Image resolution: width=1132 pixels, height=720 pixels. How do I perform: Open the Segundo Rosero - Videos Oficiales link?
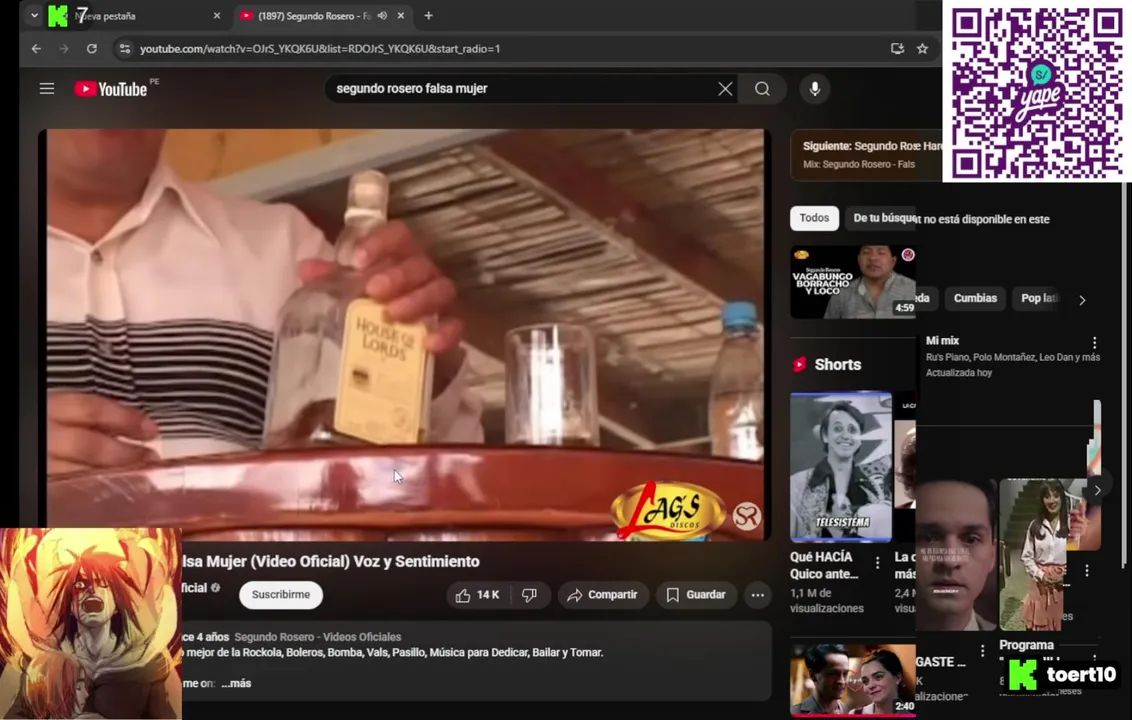click(x=318, y=636)
